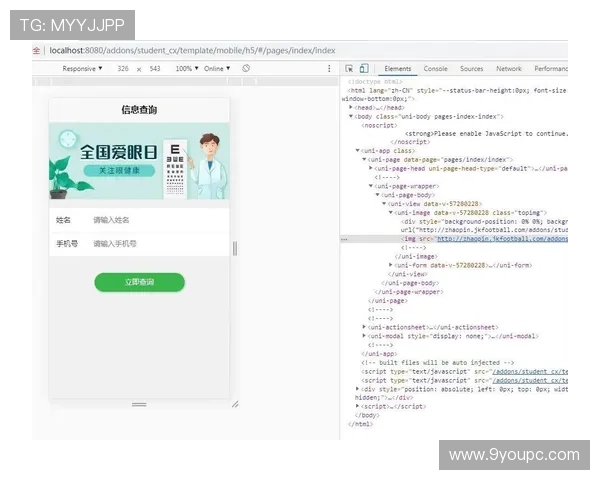Open the 100% zoom dropdown
Viewport: 600px width, 480px height.
pos(187,69)
